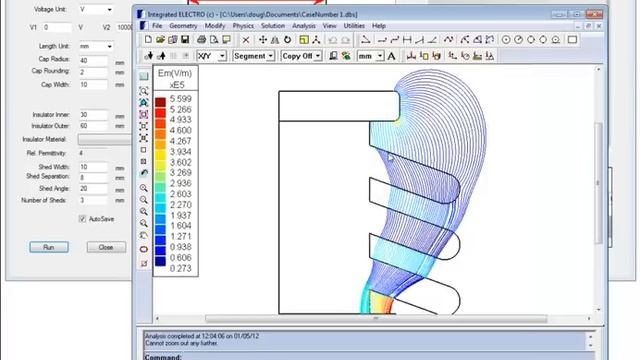Screen dimensions: 640x360
Task: Click the Close button in parameters dialog
Action: point(106,247)
